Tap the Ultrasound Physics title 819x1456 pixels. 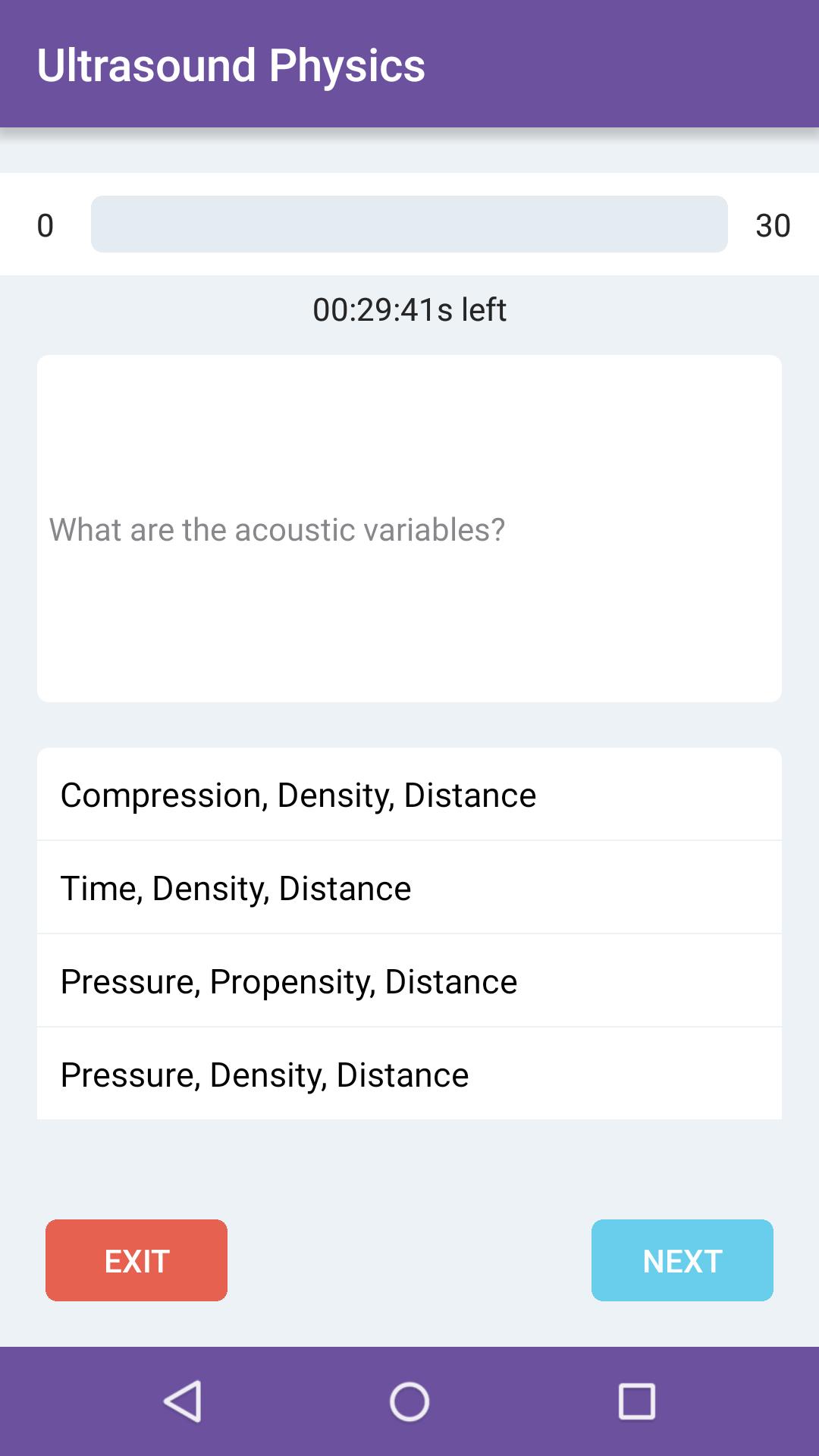231,65
